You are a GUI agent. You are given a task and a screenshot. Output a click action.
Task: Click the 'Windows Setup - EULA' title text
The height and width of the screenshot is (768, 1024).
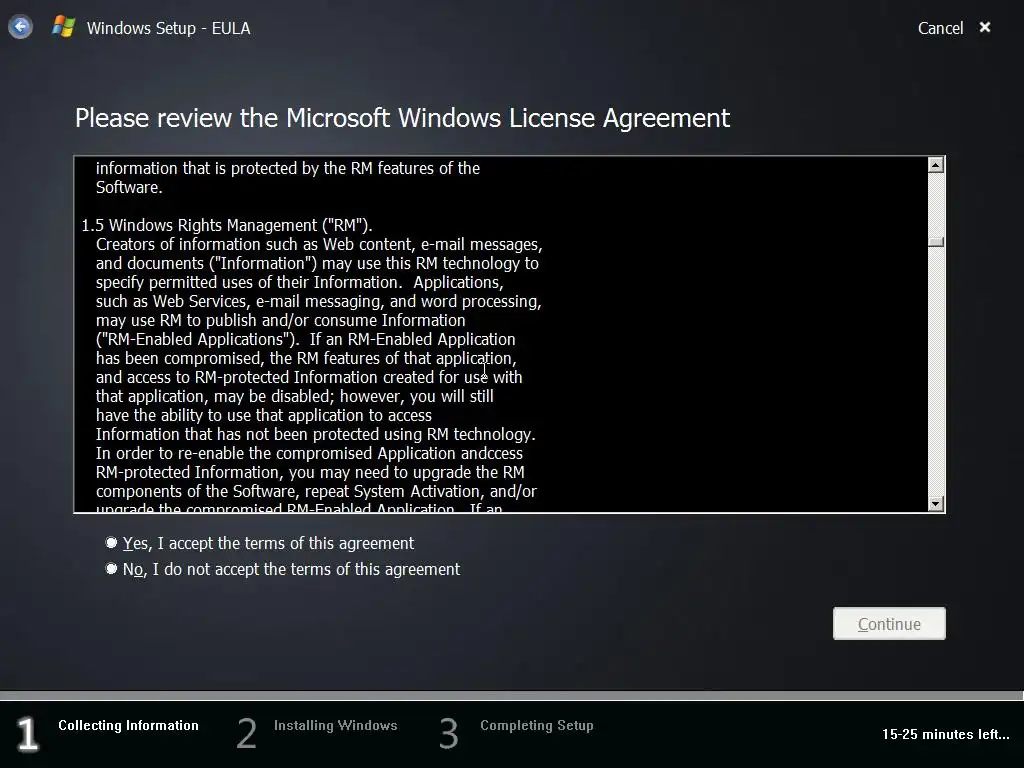[x=168, y=28]
